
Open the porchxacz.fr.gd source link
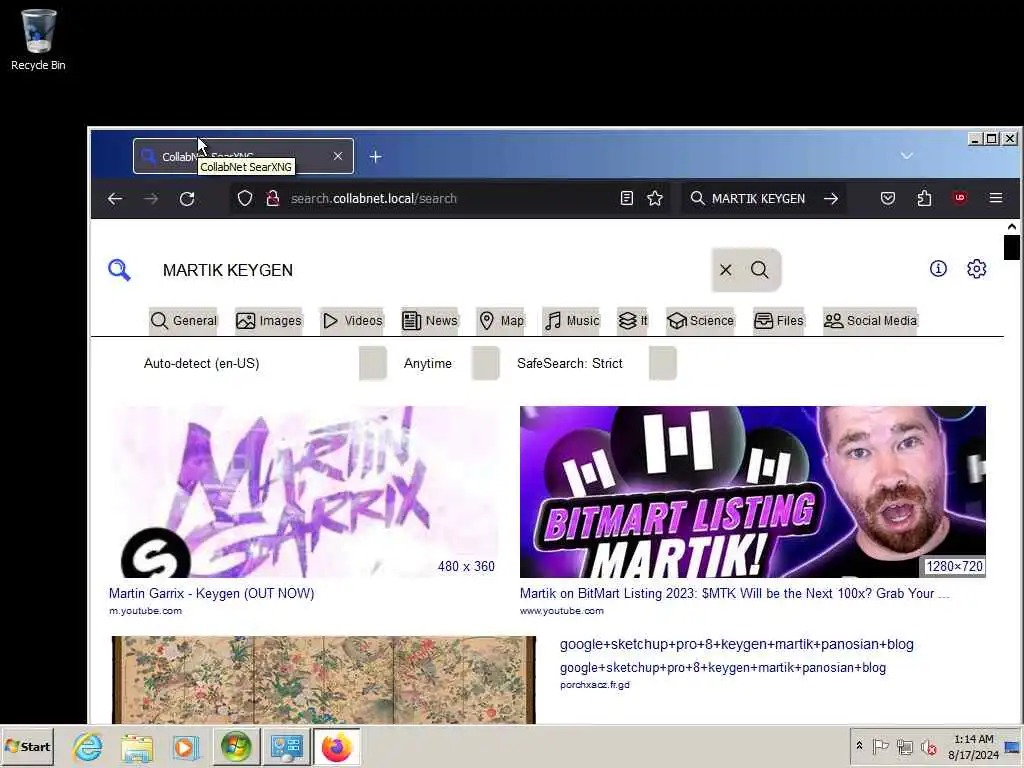coord(595,685)
